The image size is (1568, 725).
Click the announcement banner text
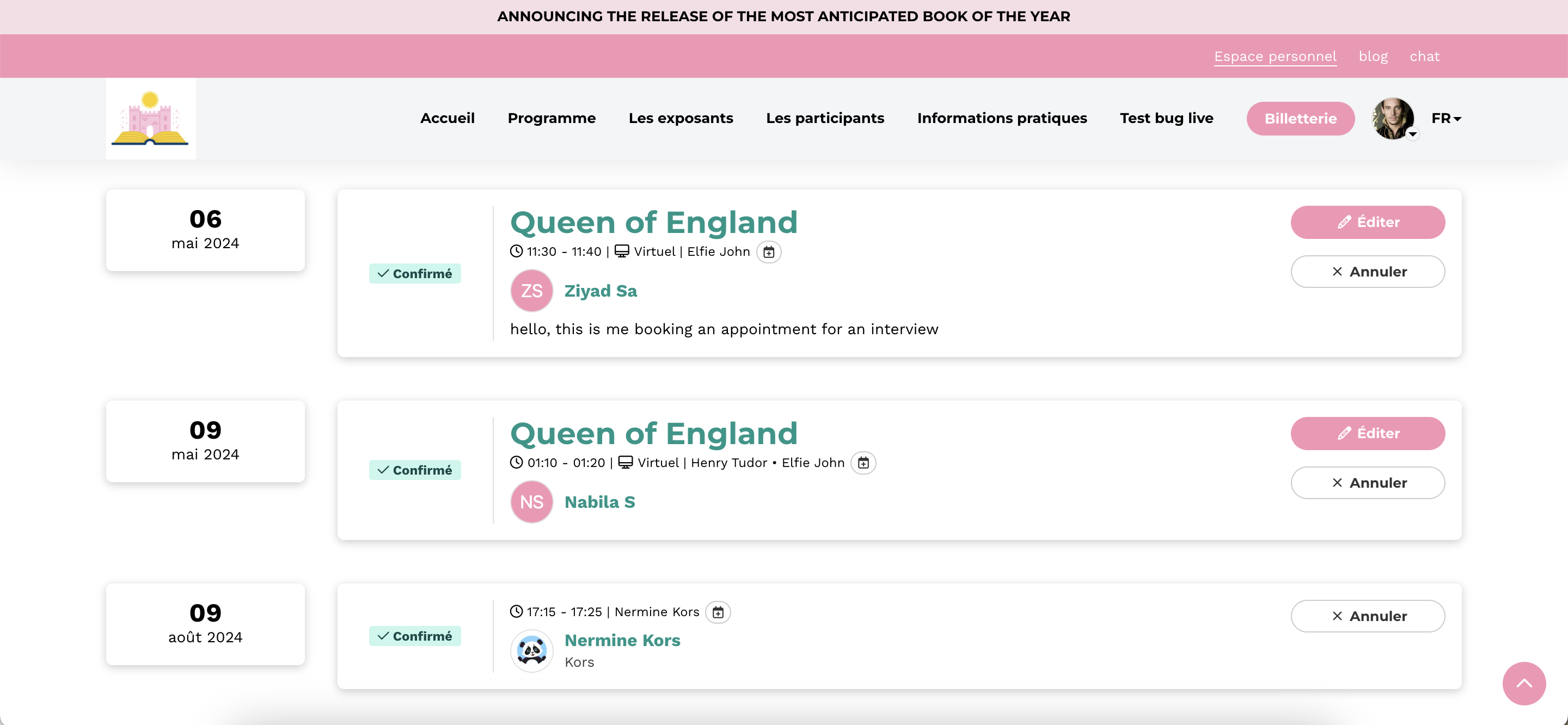point(784,16)
